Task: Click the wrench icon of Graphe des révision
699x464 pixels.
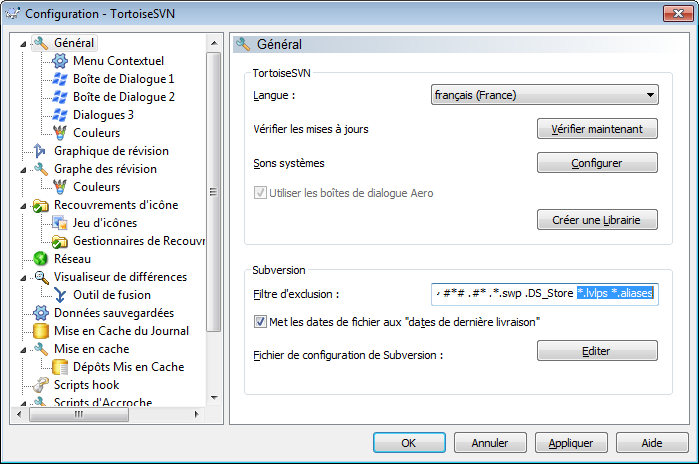Action: pos(41,169)
